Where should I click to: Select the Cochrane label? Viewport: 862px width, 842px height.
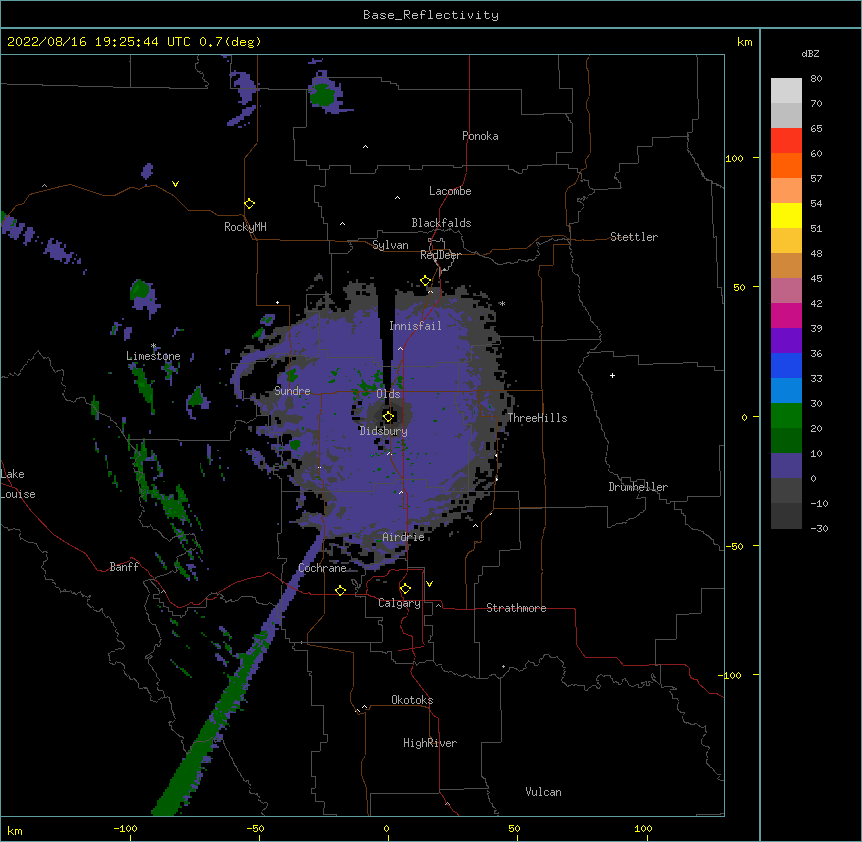pos(322,568)
